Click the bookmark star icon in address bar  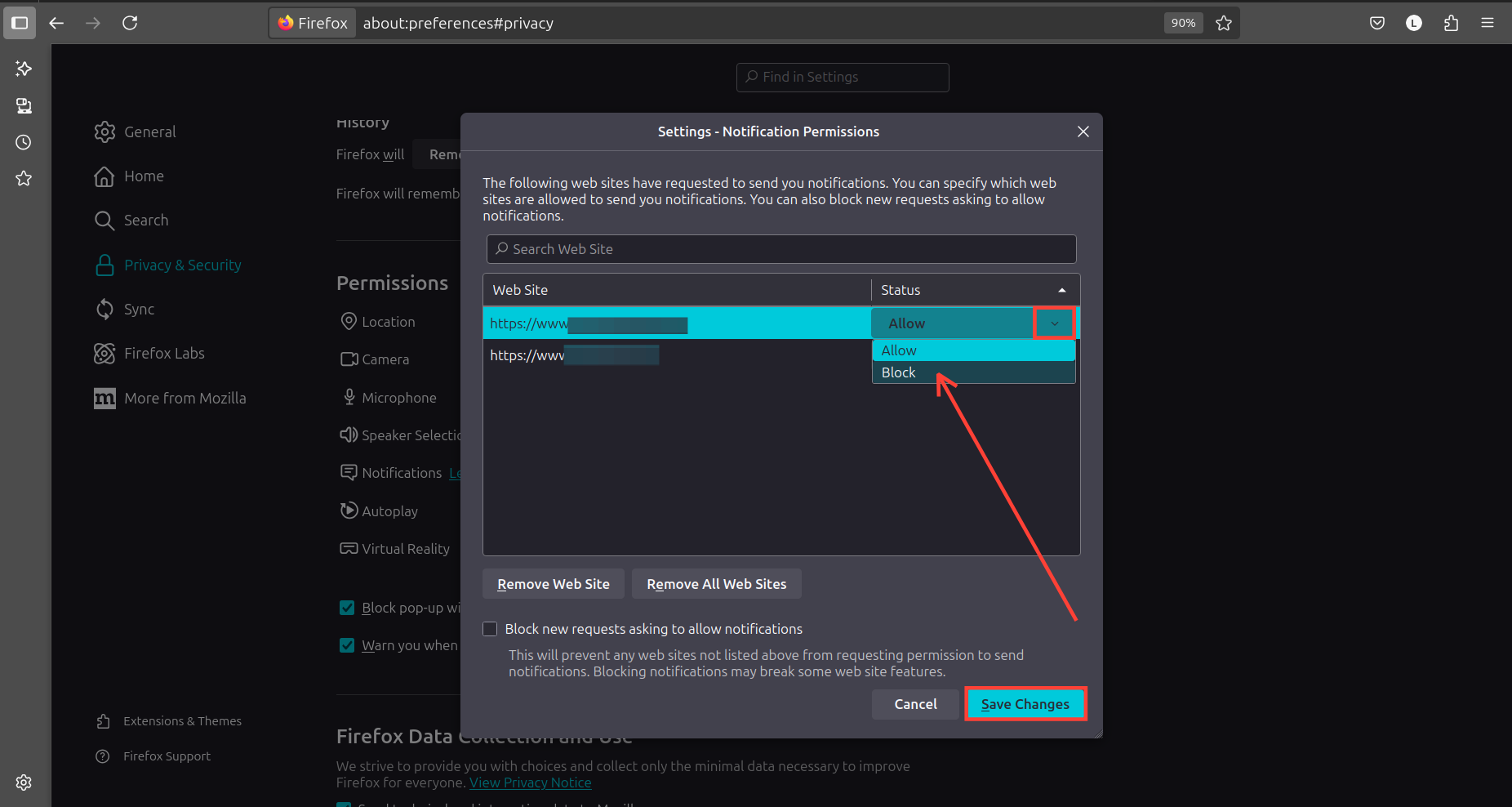click(1223, 23)
